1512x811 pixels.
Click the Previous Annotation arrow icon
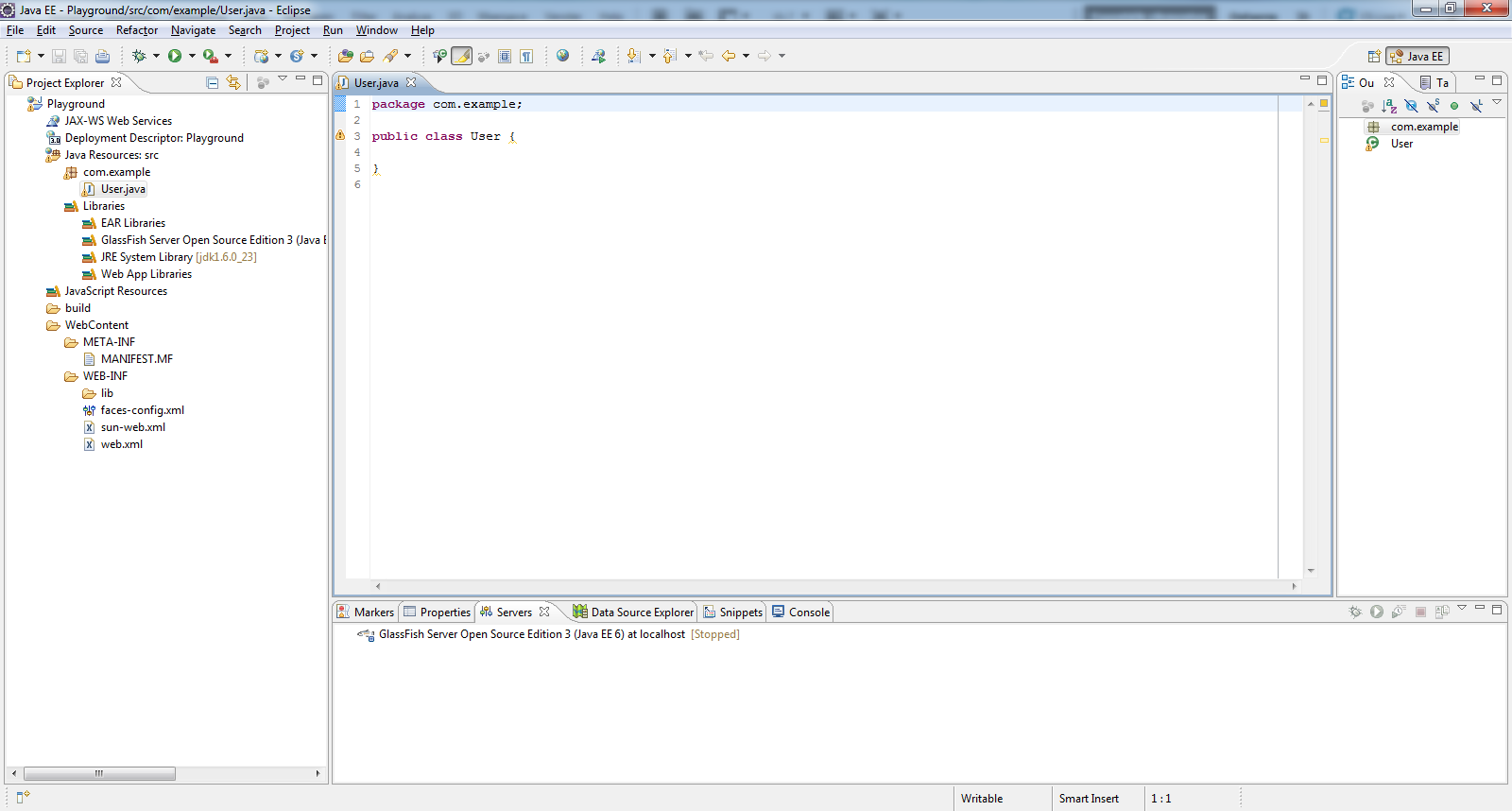pos(670,56)
